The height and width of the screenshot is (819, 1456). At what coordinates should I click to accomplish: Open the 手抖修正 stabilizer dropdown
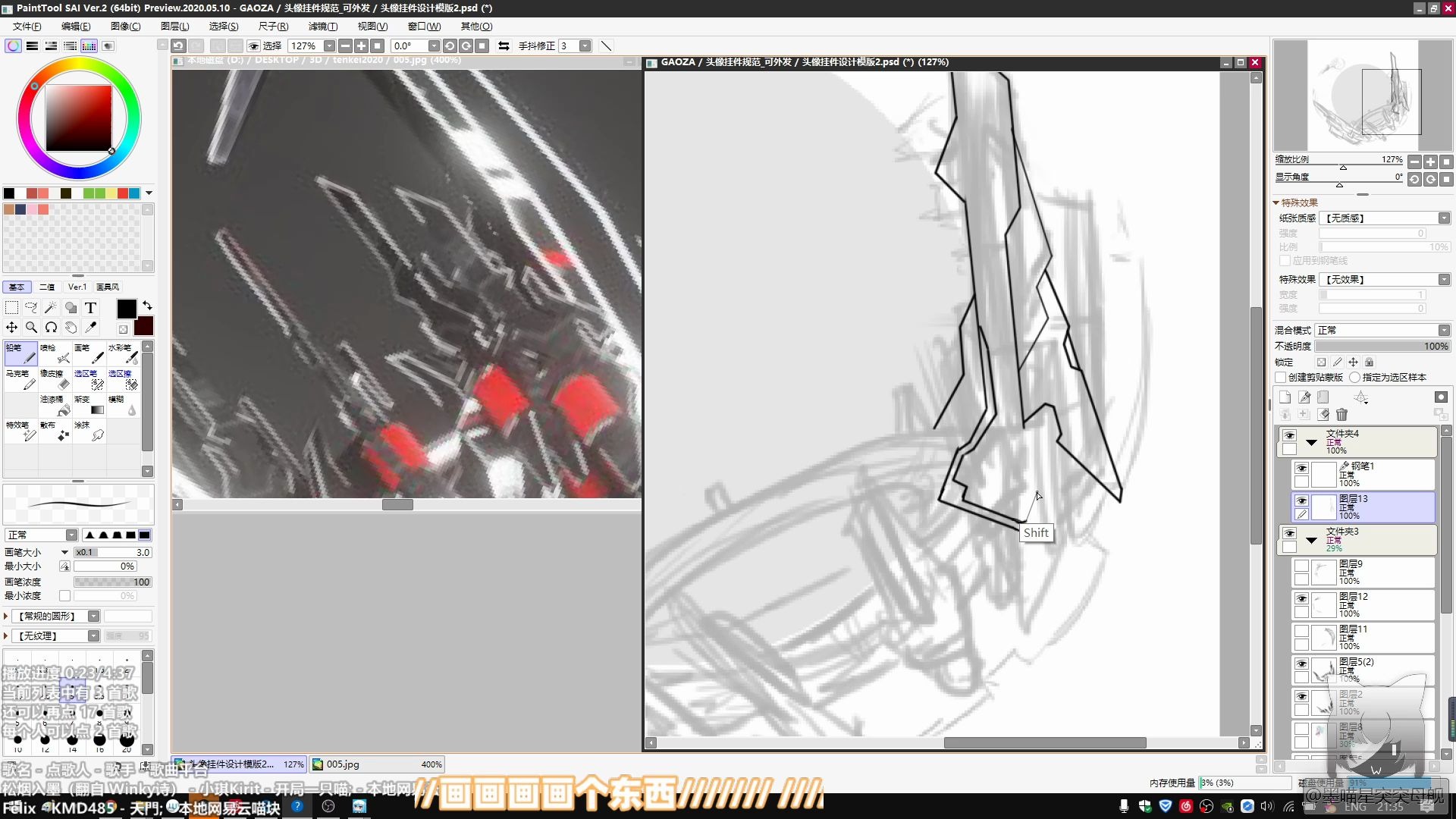[585, 45]
